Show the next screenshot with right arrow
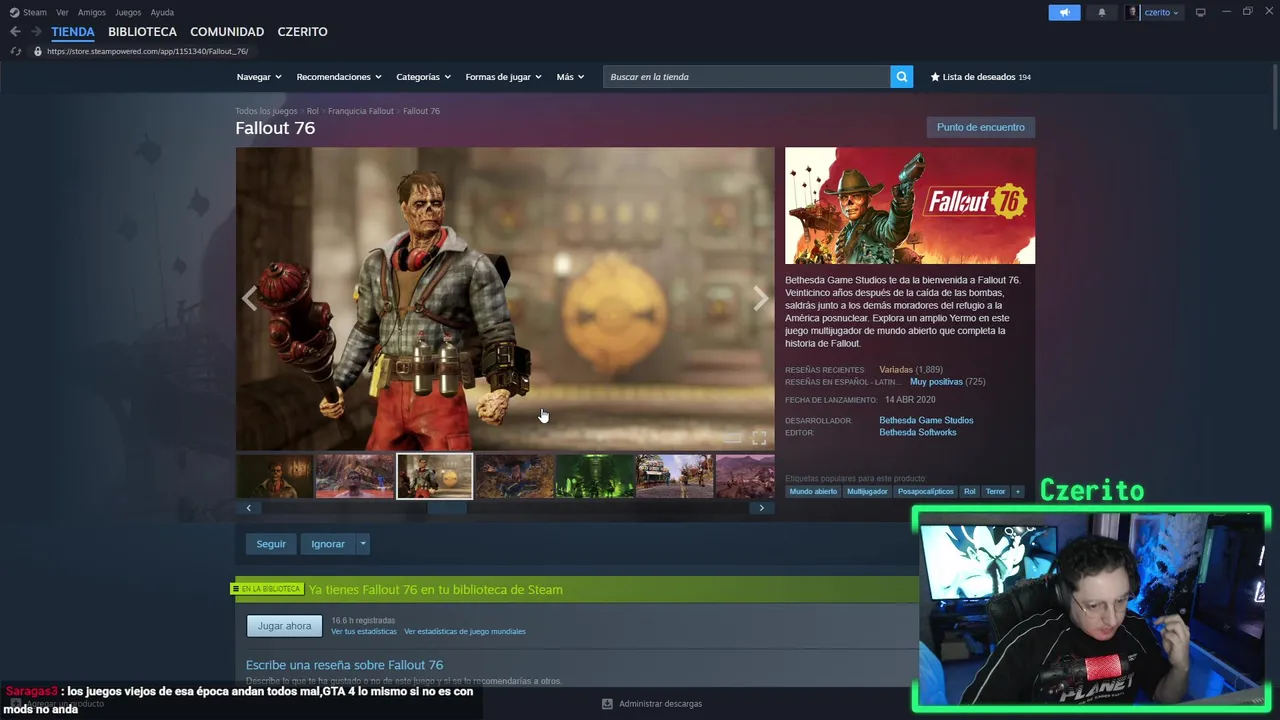The height and width of the screenshot is (720, 1280). click(x=760, y=298)
